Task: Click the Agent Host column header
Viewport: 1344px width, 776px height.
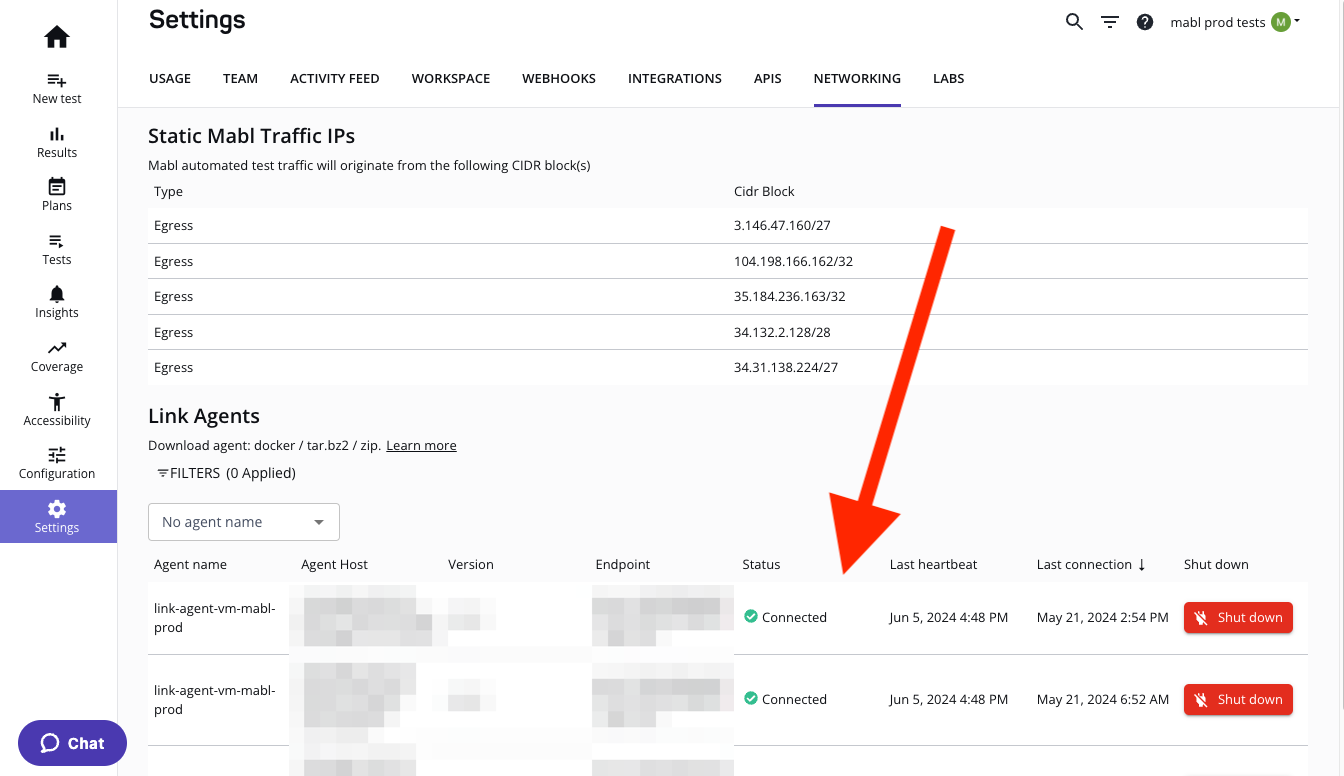Action: [x=334, y=564]
